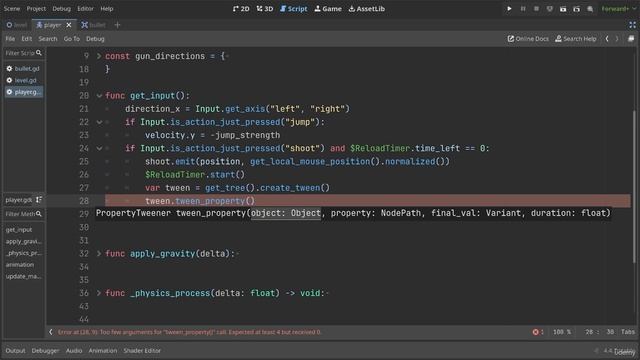Jump to apply_gravity method
Screen dimensions: 640x360
[24, 242]
